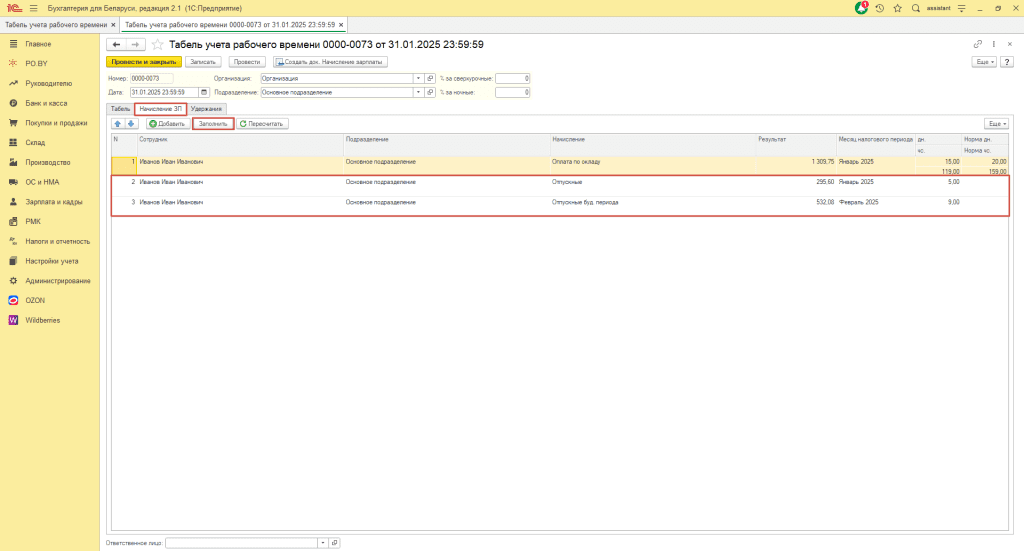Click the back navigation arrow
This screenshot has height=551, width=1024.
[x=116, y=45]
